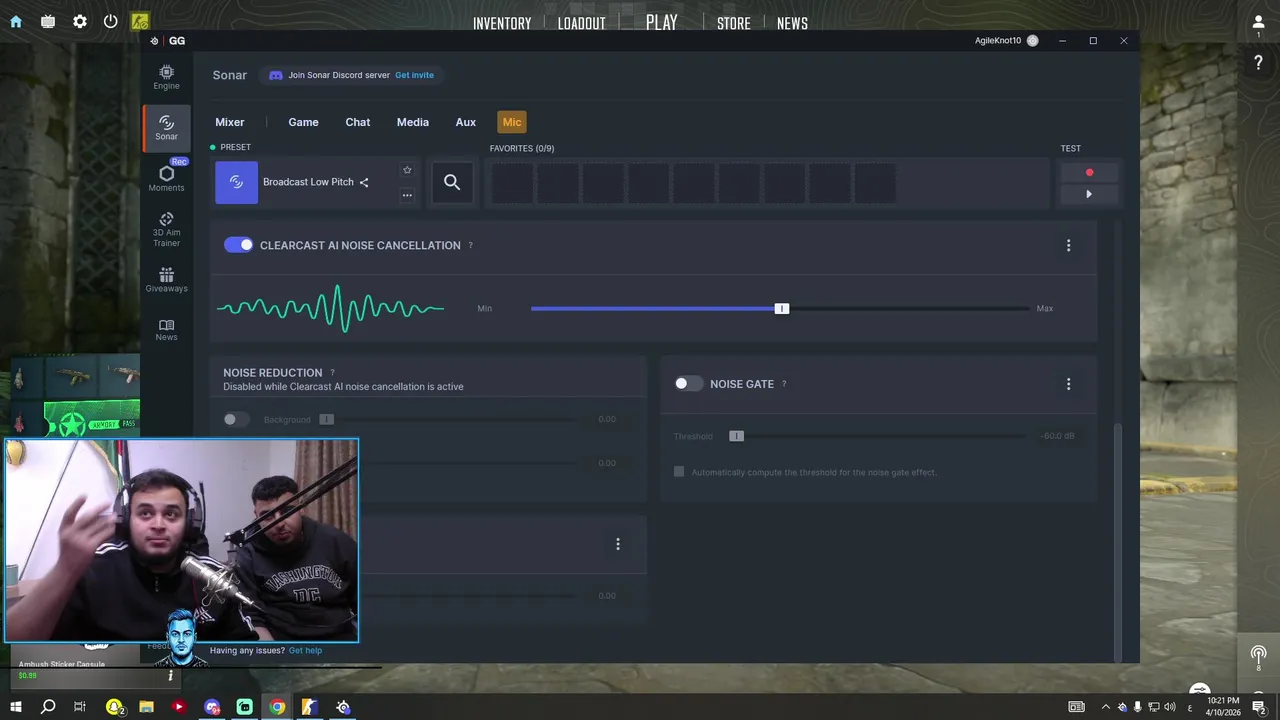The height and width of the screenshot is (720, 1280).
Task: Open CS2 Loadout menu
Action: click(581, 23)
